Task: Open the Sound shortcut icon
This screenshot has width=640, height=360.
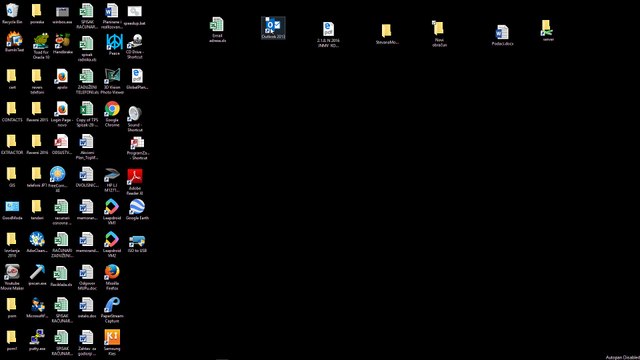Action: point(135,119)
